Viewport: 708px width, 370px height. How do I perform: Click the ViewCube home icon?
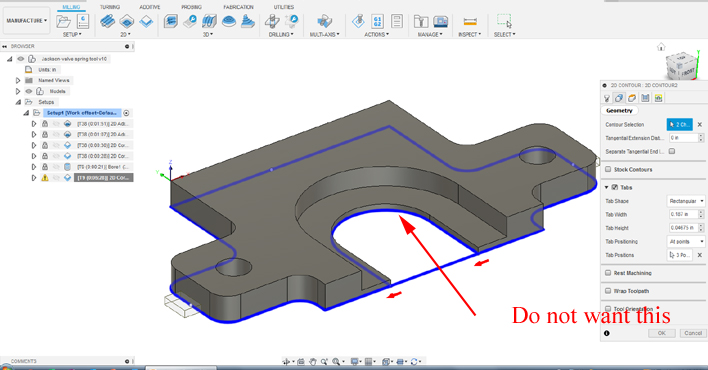[661, 47]
